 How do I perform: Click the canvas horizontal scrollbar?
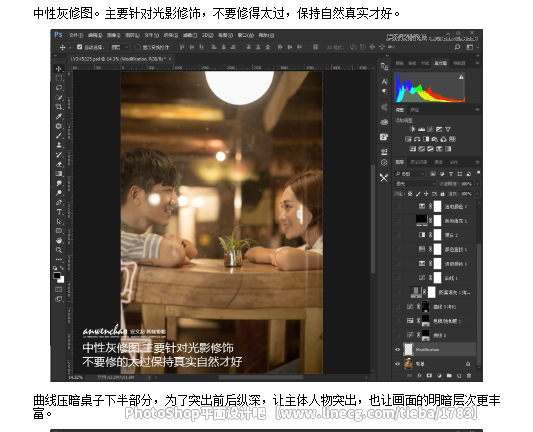click(x=261, y=377)
